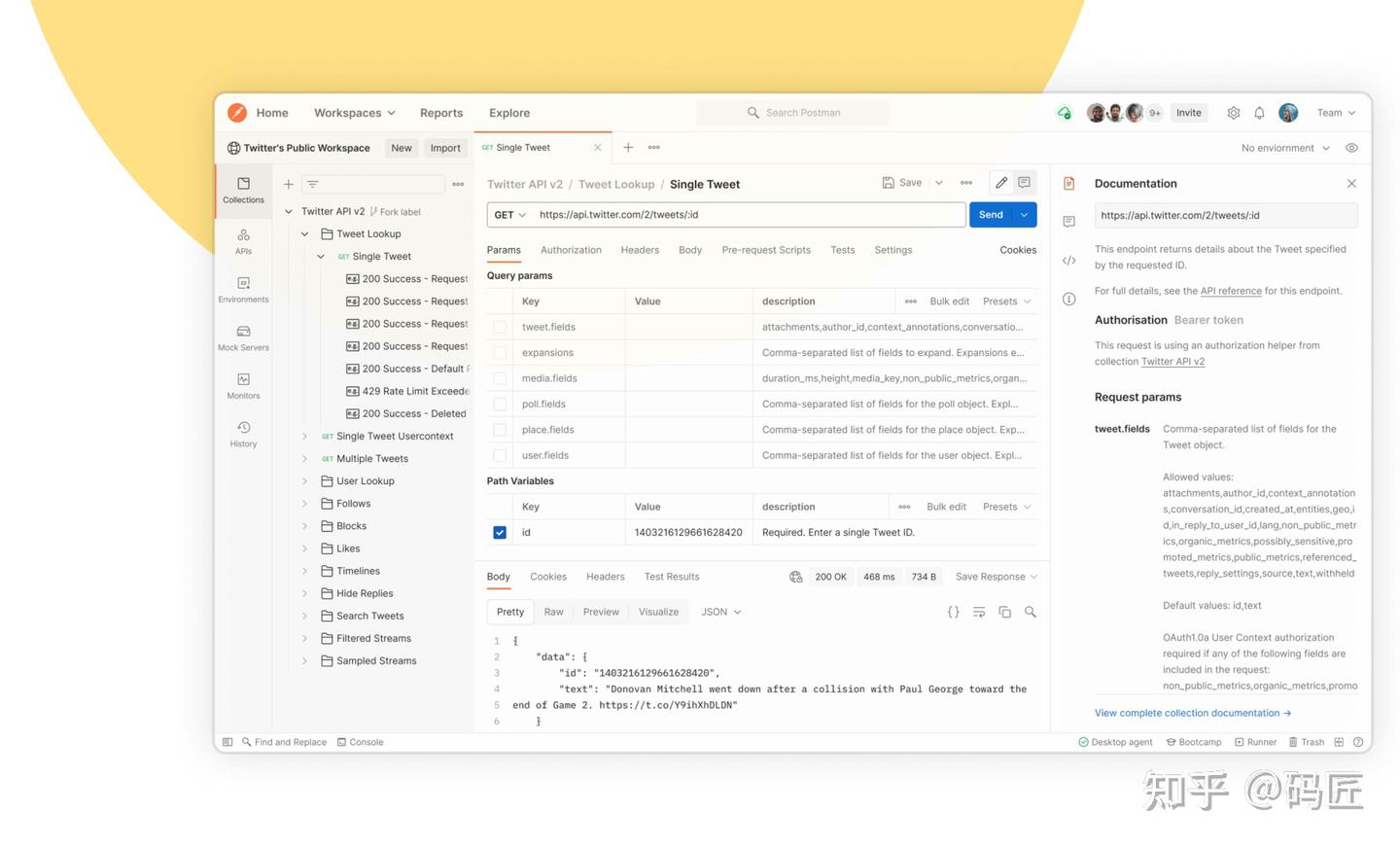Open the Environments sidebar panel
1400x849 pixels.
coord(243,290)
